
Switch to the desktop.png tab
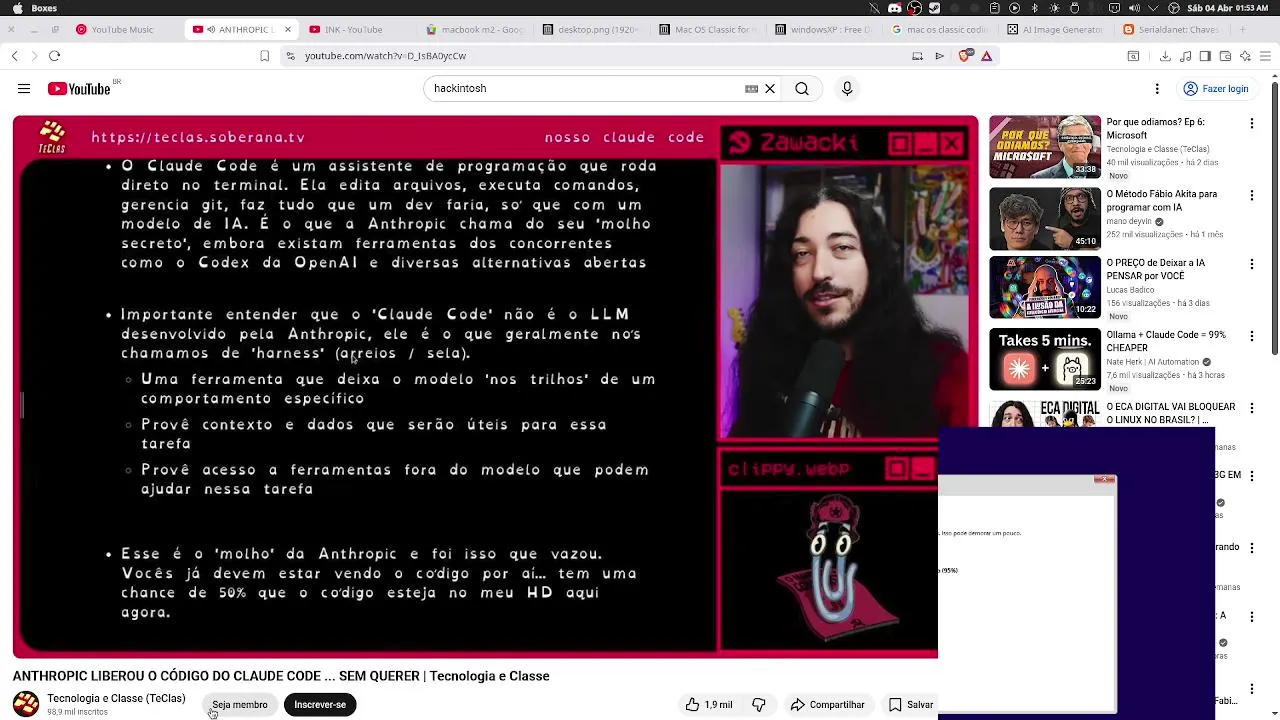(x=592, y=29)
